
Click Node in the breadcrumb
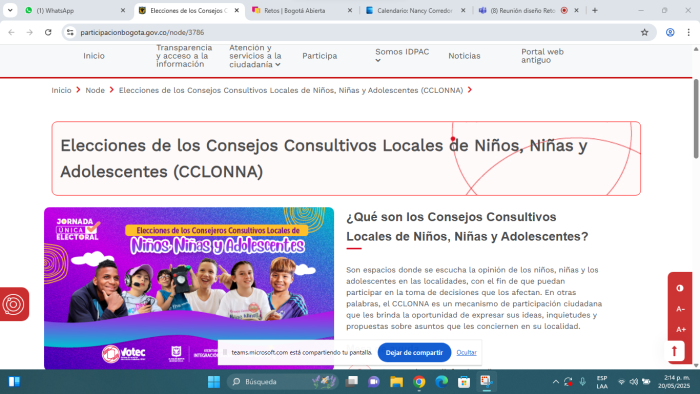tap(95, 90)
